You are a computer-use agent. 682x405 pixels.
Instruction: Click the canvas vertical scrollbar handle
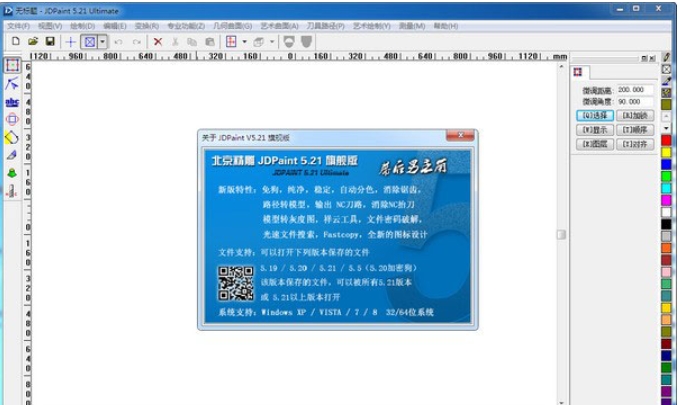(x=562, y=234)
